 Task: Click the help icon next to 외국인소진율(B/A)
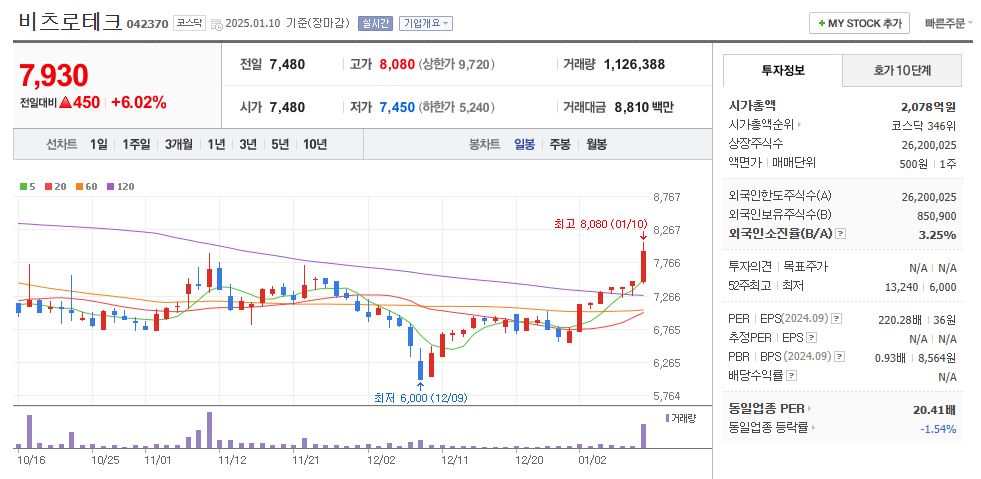pyautogui.click(x=841, y=233)
